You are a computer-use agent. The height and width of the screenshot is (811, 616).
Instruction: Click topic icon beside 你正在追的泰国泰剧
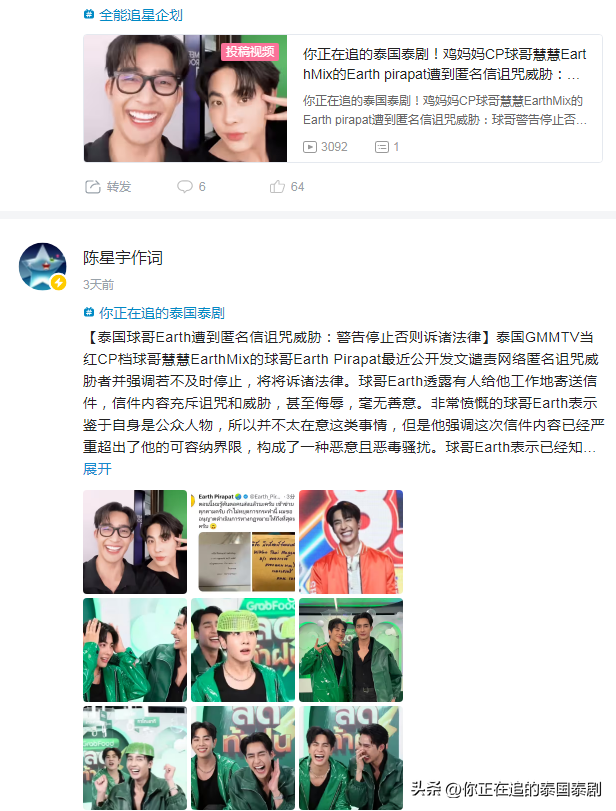tap(89, 312)
